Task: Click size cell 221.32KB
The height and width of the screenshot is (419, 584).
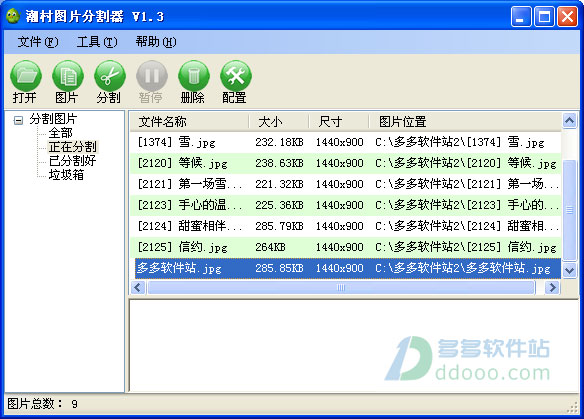Action: tap(279, 184)
